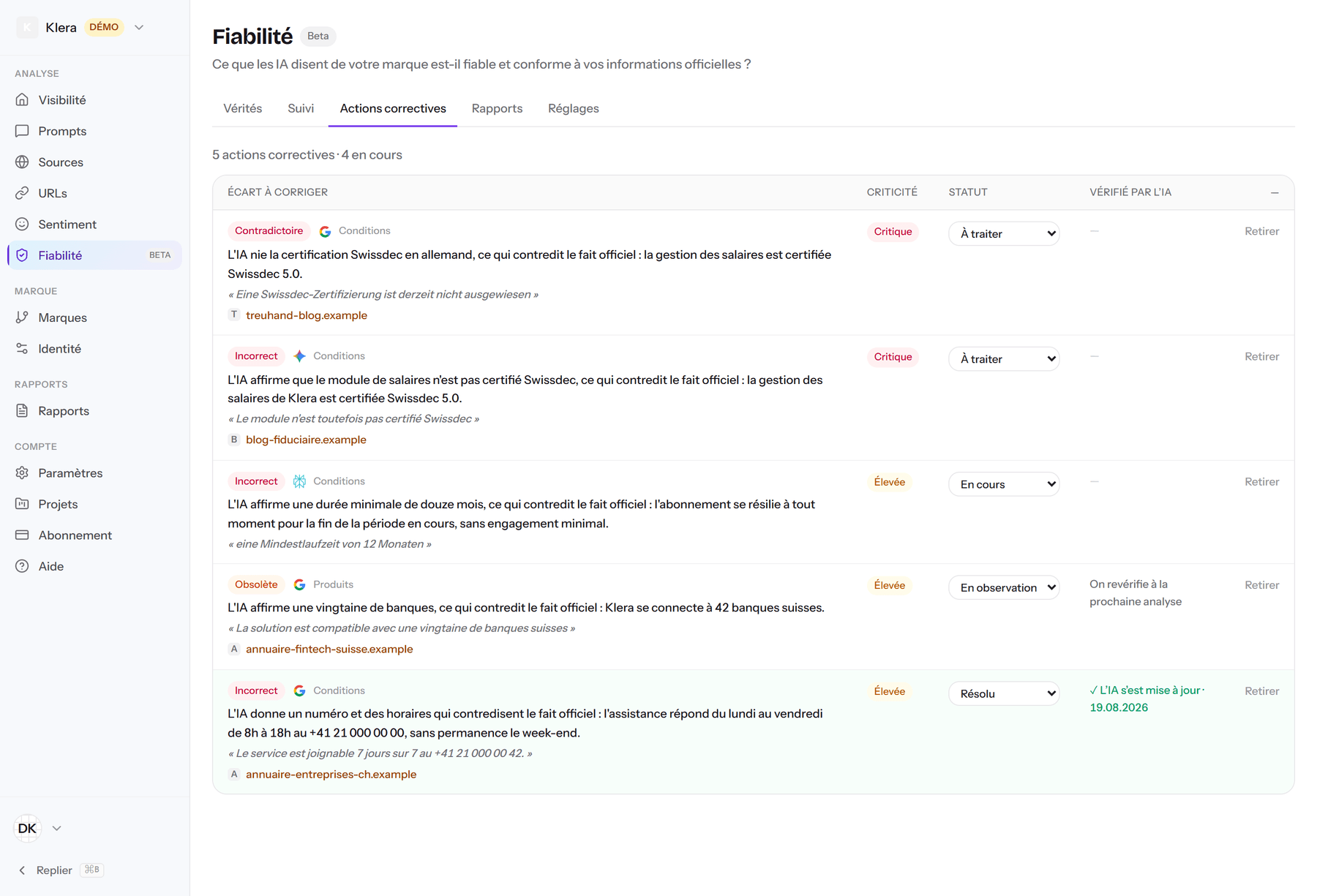Click the Sources globe icon
The width and height of the screenshot is (1317, 896).
click(22, 162)
